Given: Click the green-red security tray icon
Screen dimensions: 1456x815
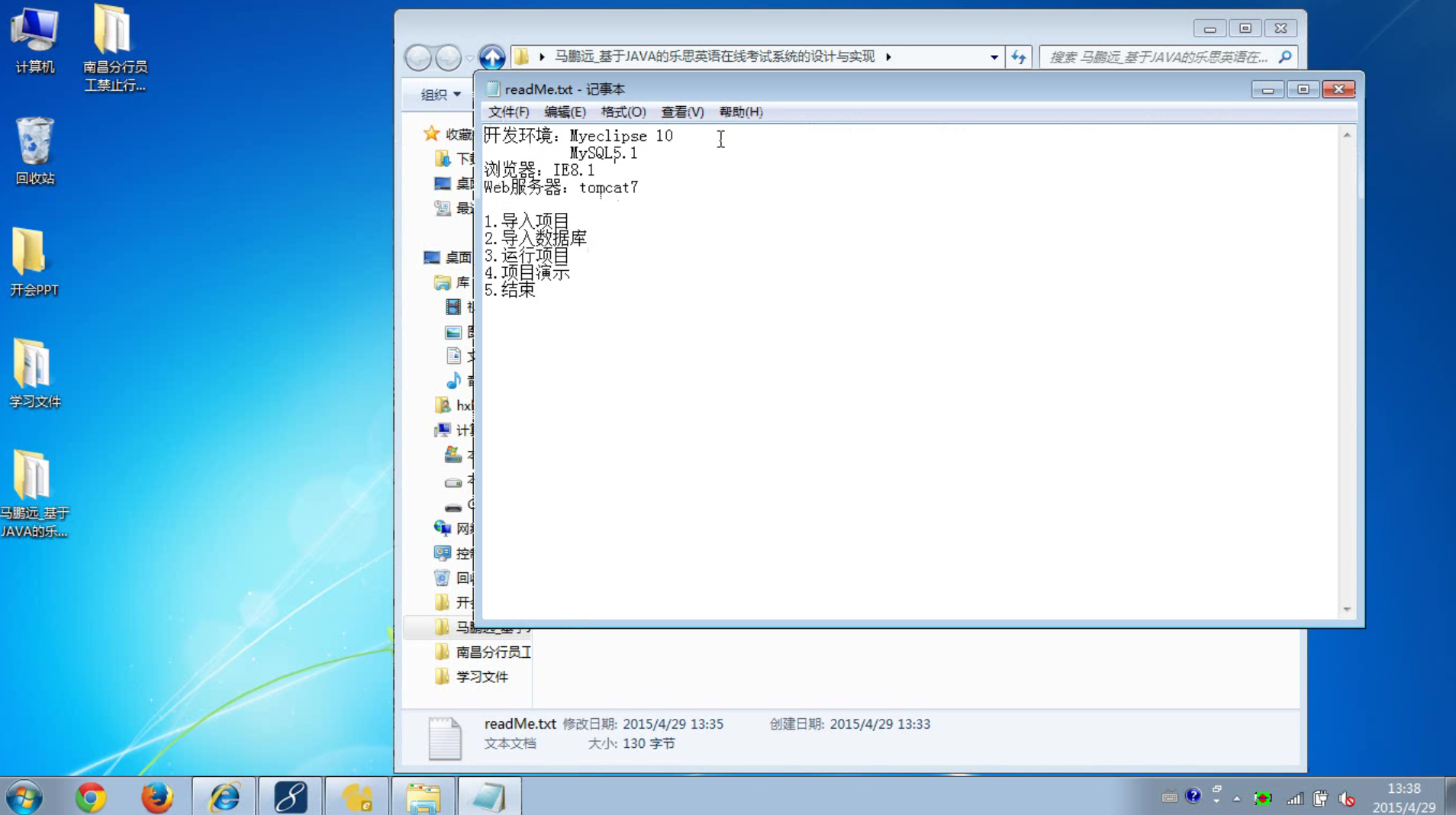Looking at the screenshot, I should coord(1264,798).
